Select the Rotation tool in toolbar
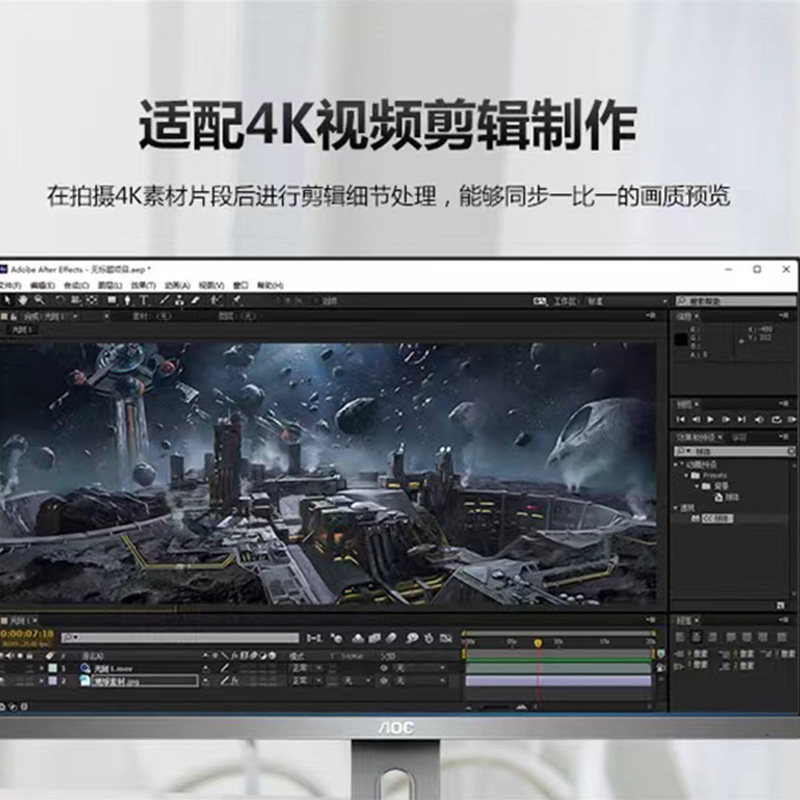The image size is (800, 800). [x=60, y=301]
